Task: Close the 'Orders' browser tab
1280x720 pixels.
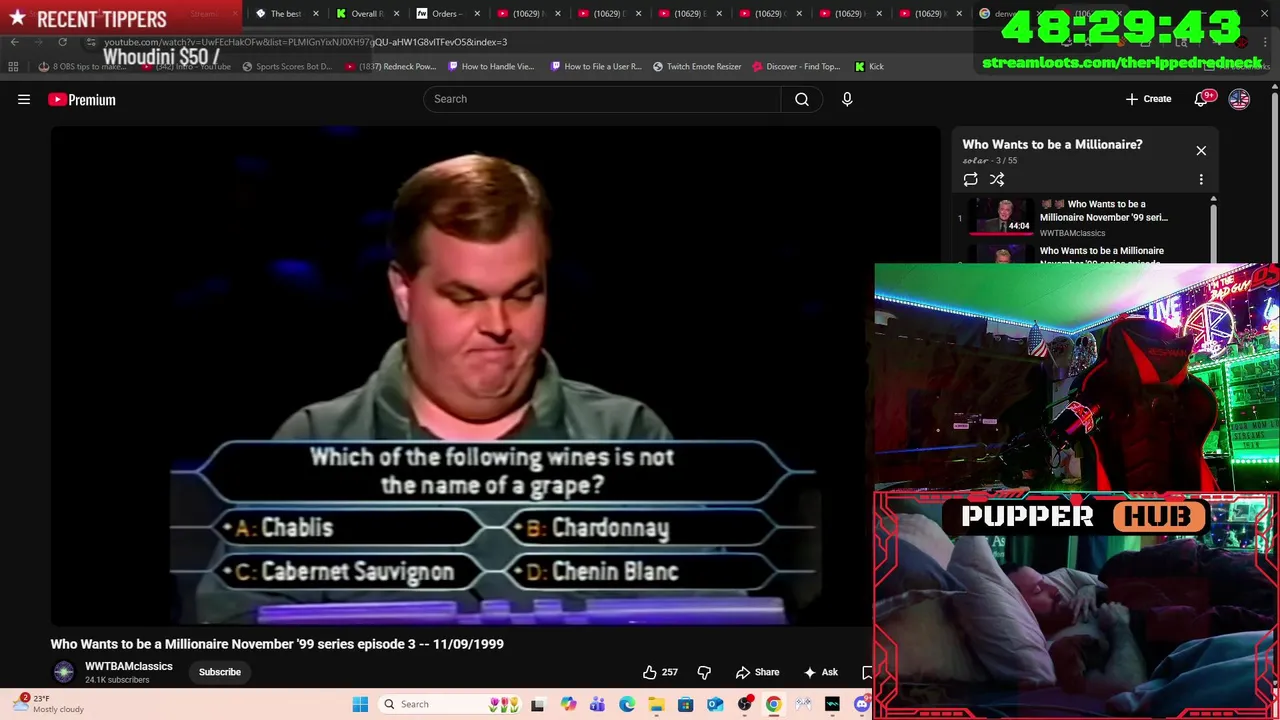Action: tap(477, 13)
